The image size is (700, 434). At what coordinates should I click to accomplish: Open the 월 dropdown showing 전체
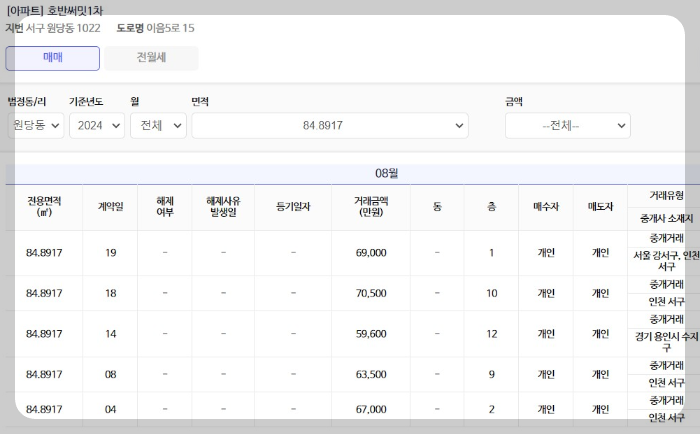coord(158,125)
